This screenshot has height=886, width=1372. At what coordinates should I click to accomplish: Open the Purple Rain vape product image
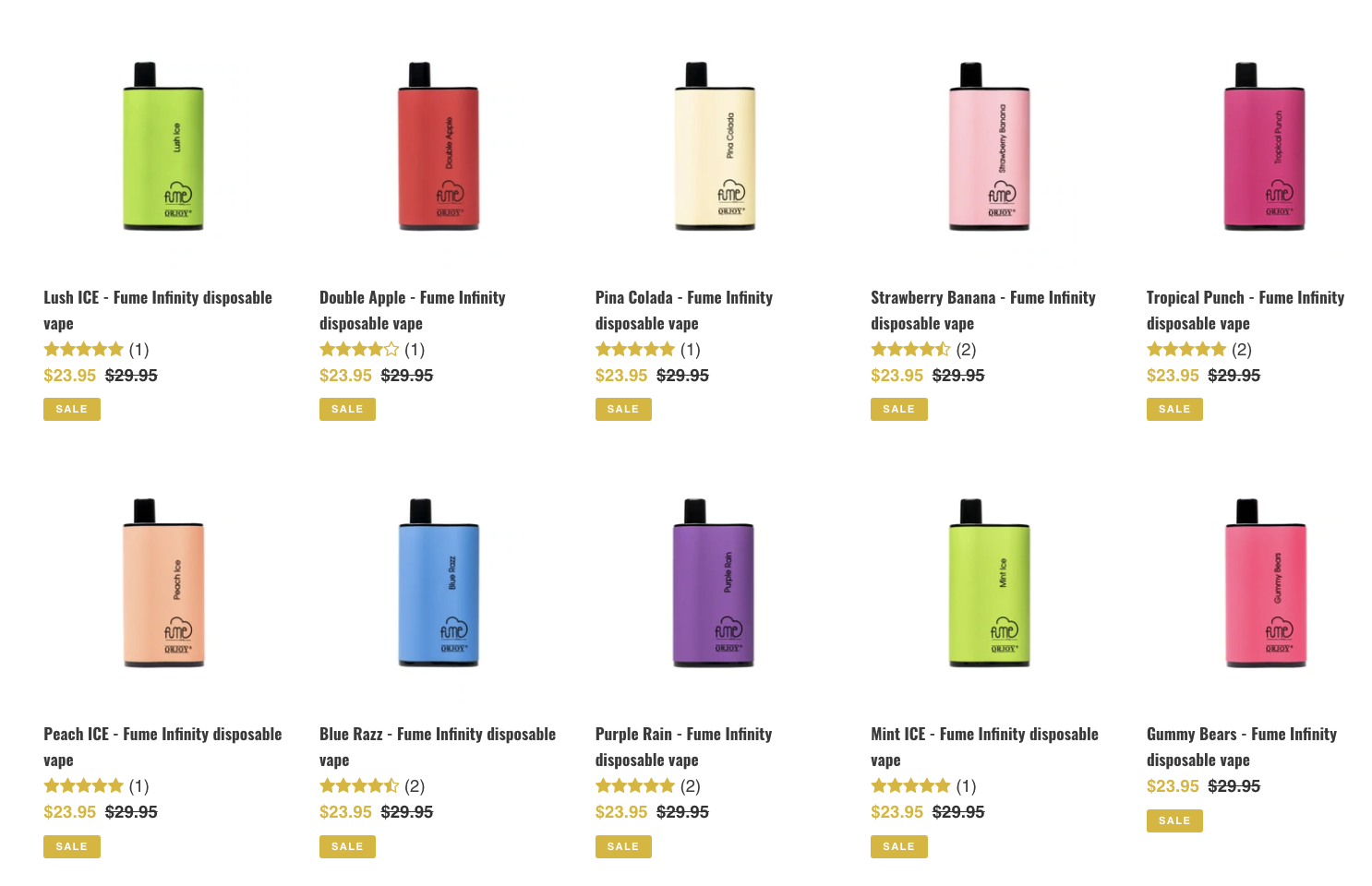coord(715,582)
